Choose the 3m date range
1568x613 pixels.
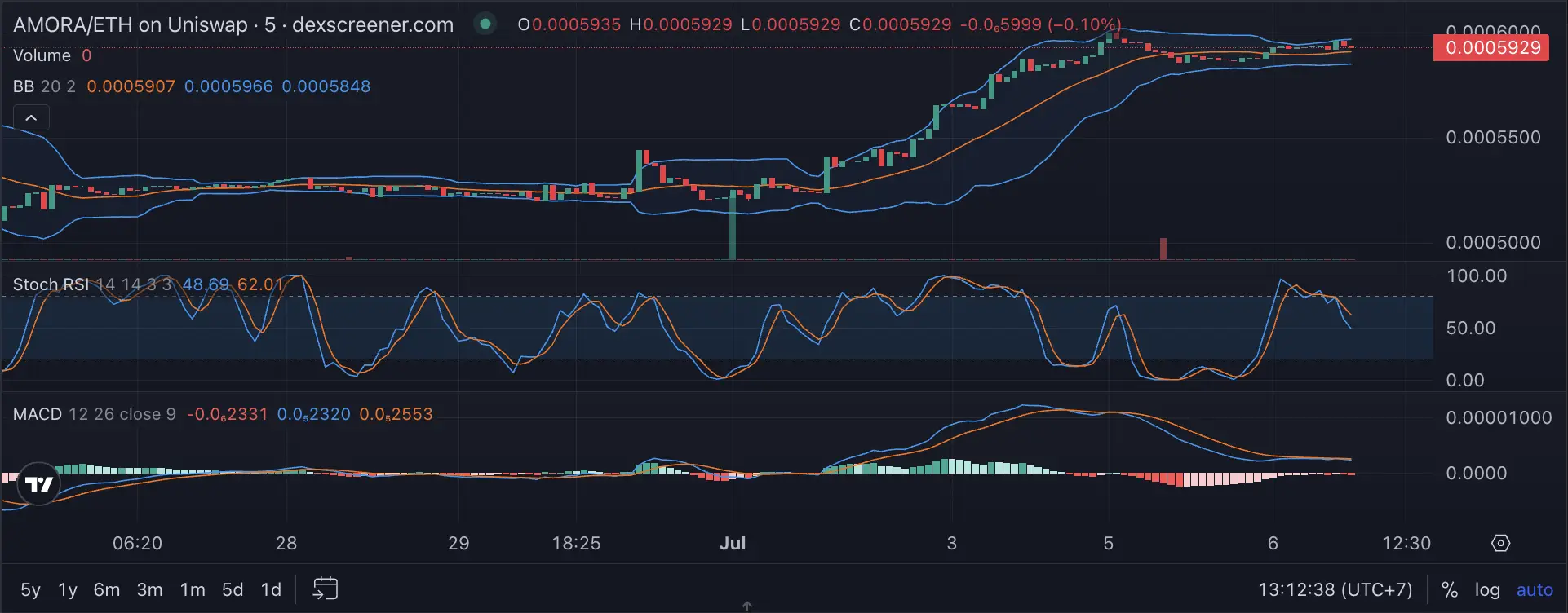tap(149, 589)
